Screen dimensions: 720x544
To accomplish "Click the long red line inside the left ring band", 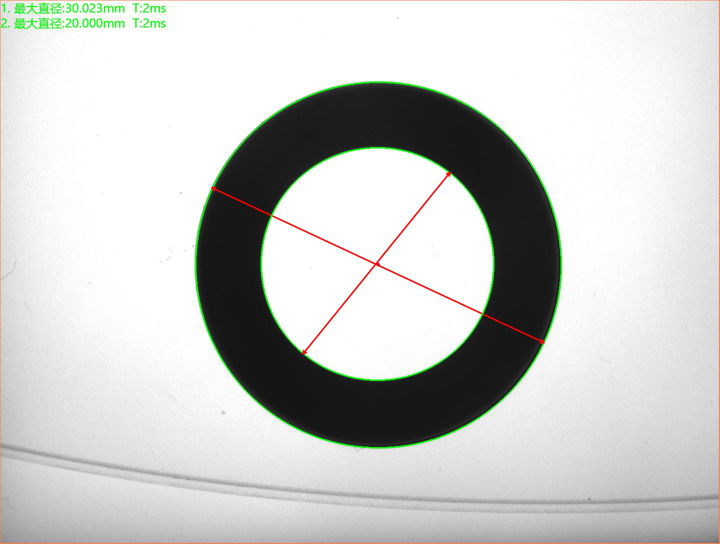I will pos(240,201).
